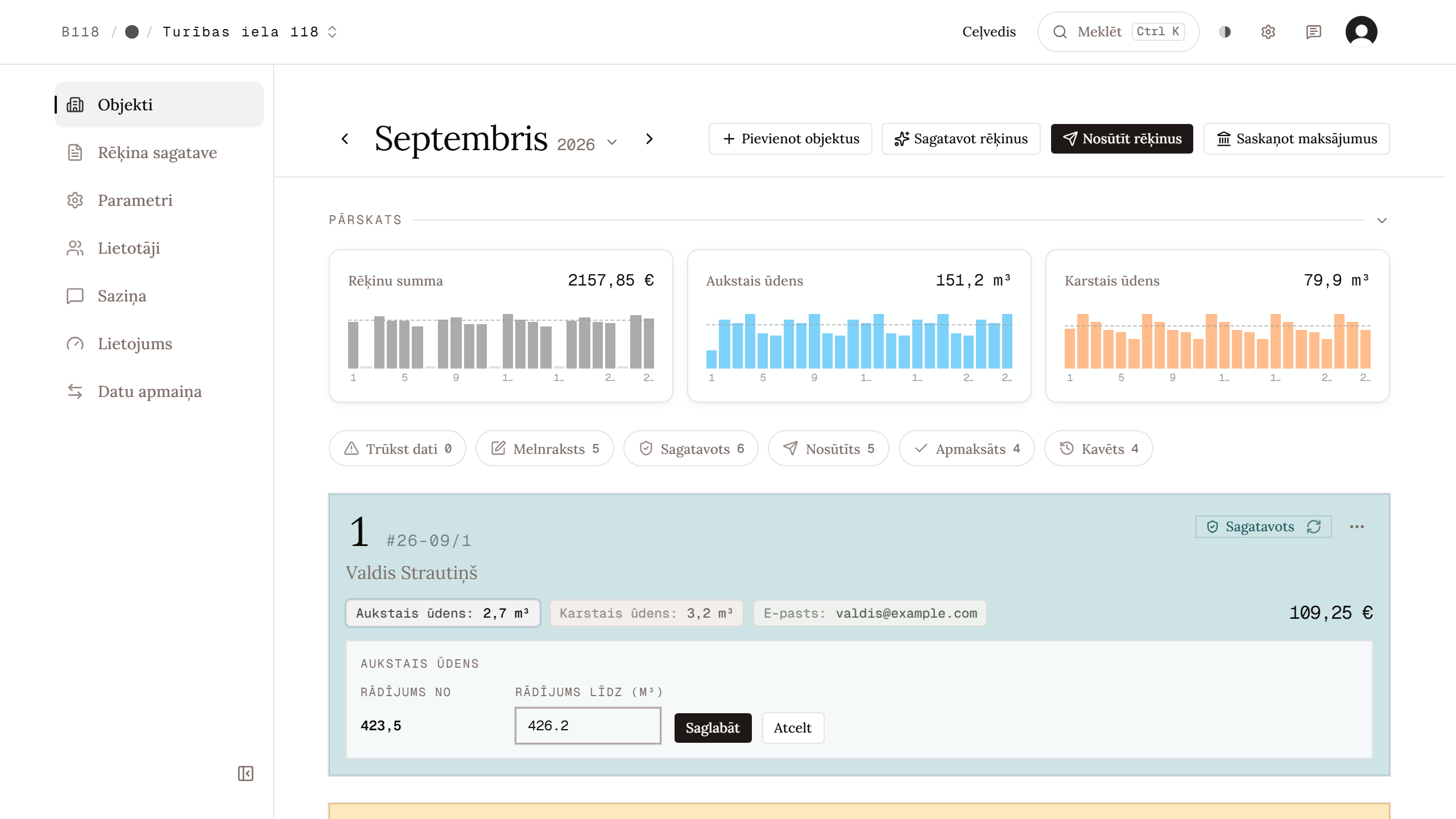Refresh the Sagatavots status icon
The width and height of the screenshot is (1456, 819).
pos(1314,527)
